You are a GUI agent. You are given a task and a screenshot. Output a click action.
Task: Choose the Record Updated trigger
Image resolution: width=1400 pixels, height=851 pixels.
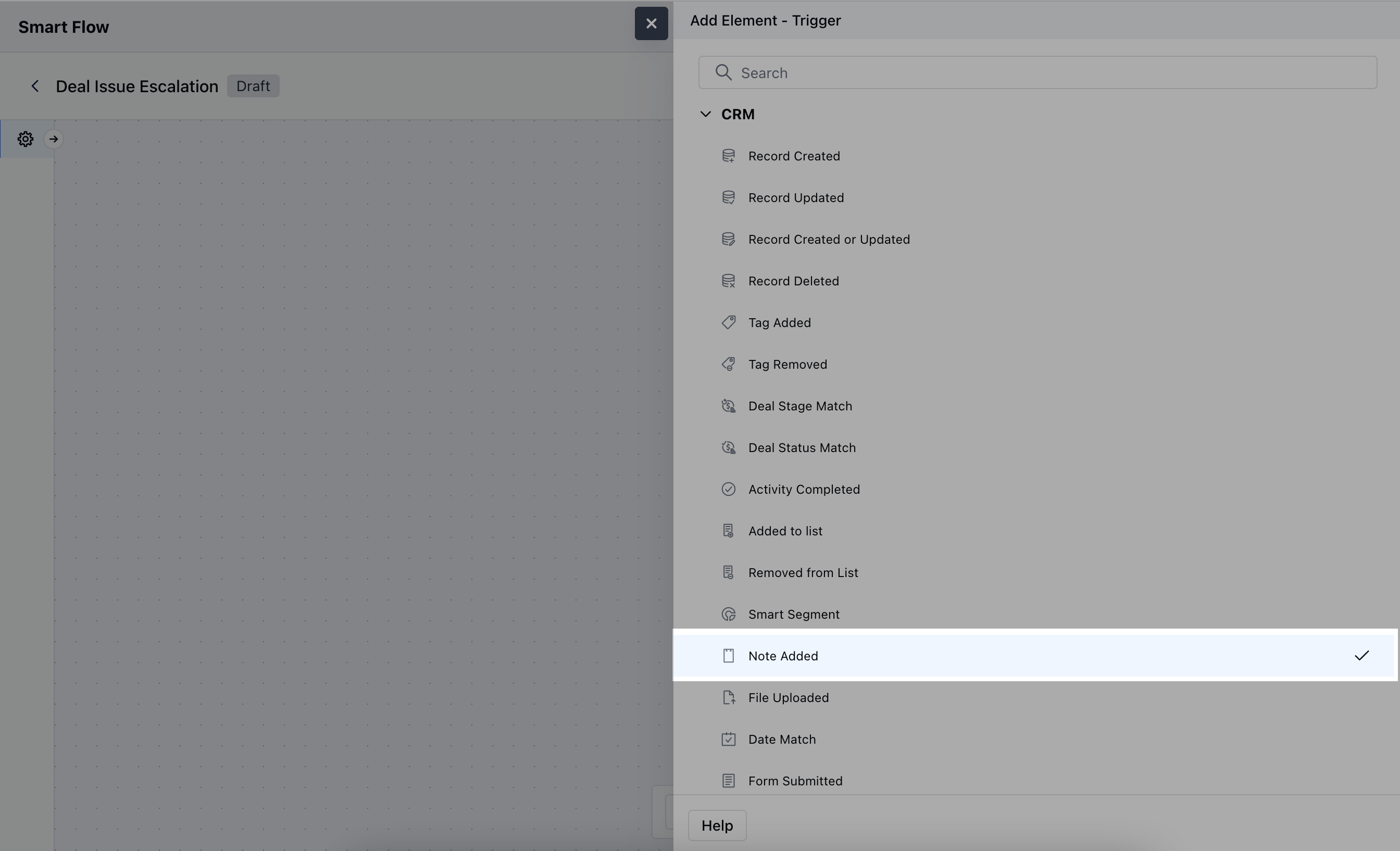[x=795, y=198]
